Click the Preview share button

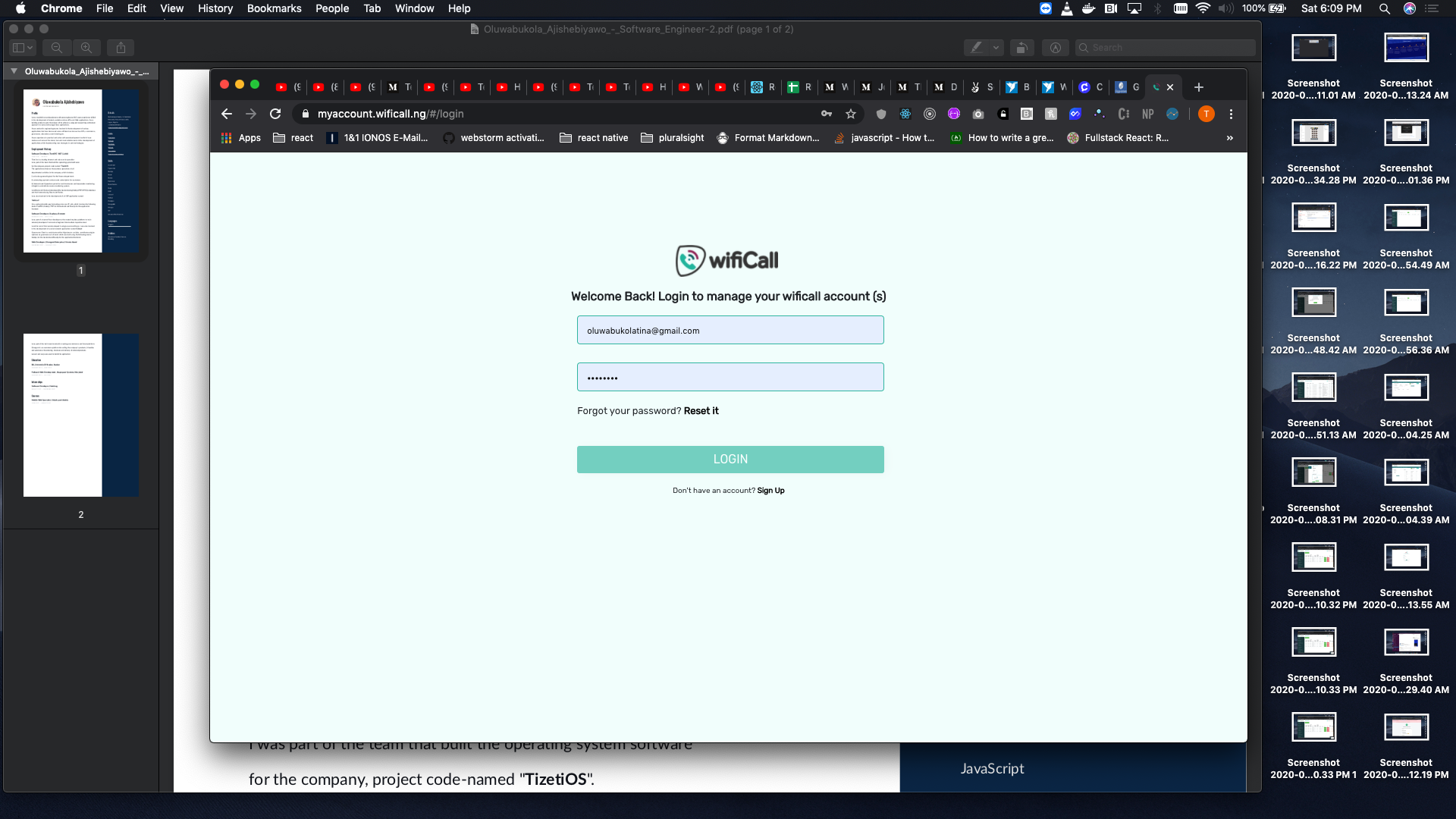click(121, 48)
